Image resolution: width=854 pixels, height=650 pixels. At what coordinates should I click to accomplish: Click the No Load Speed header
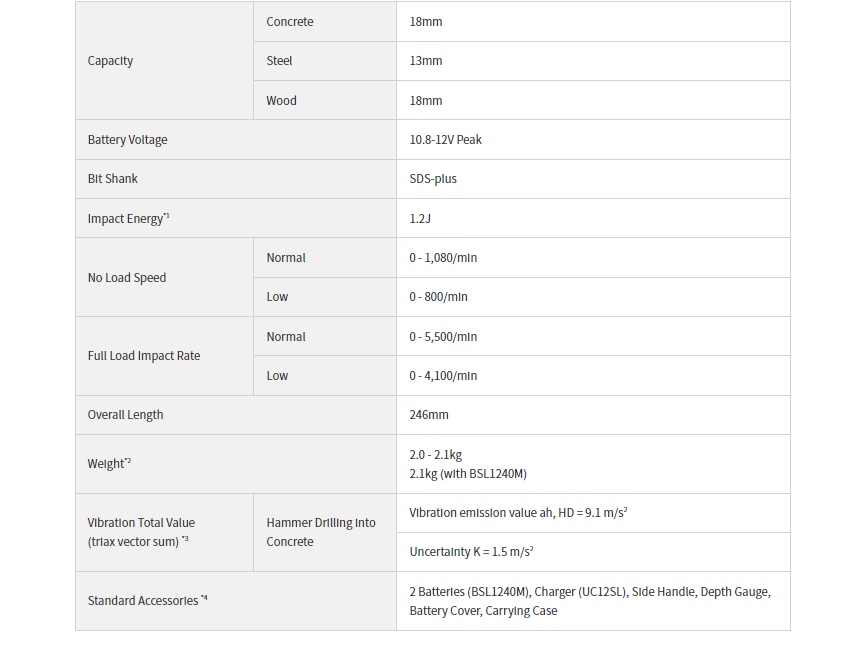[127, 278]
